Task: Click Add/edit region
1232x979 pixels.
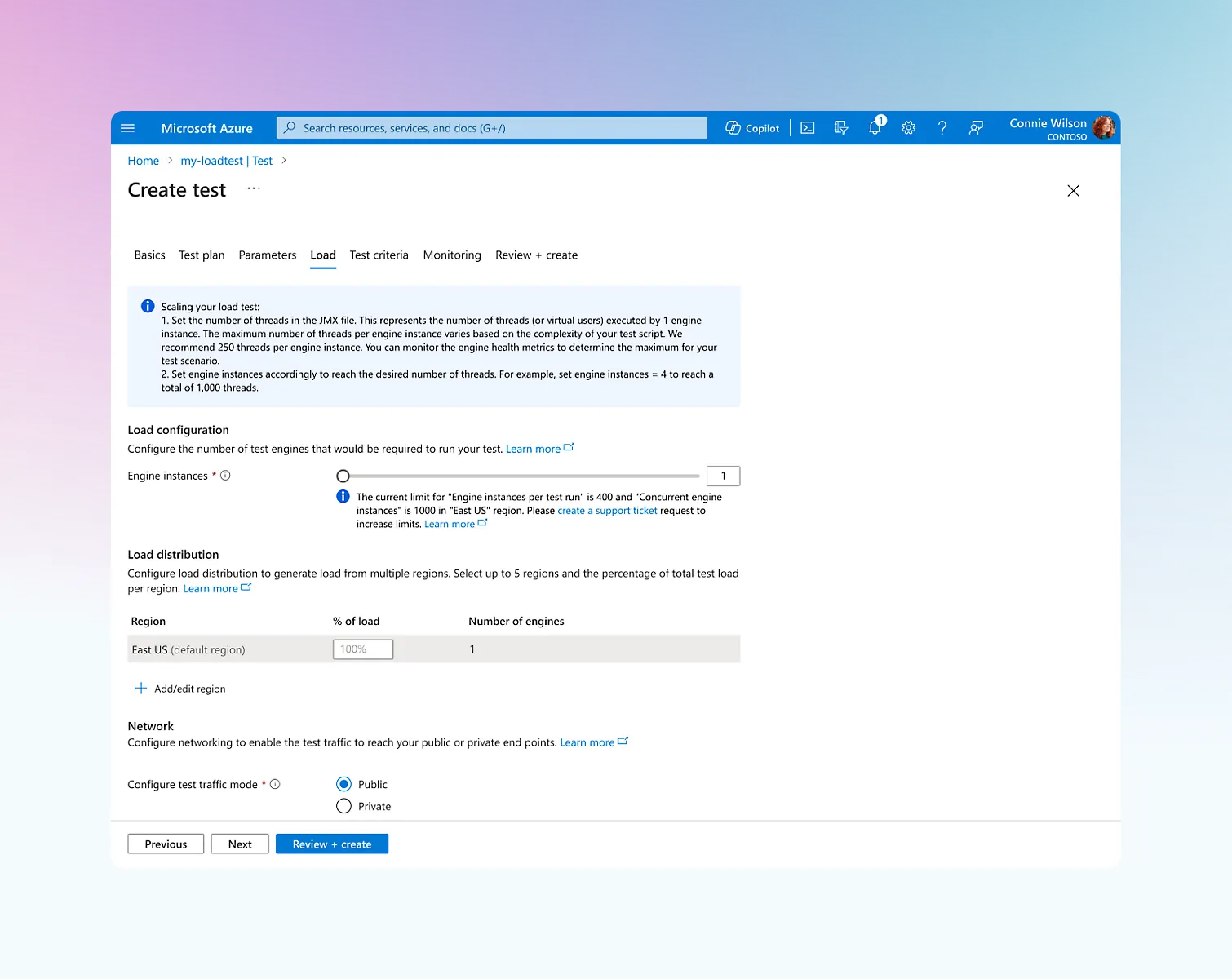Action: (180, 689)
